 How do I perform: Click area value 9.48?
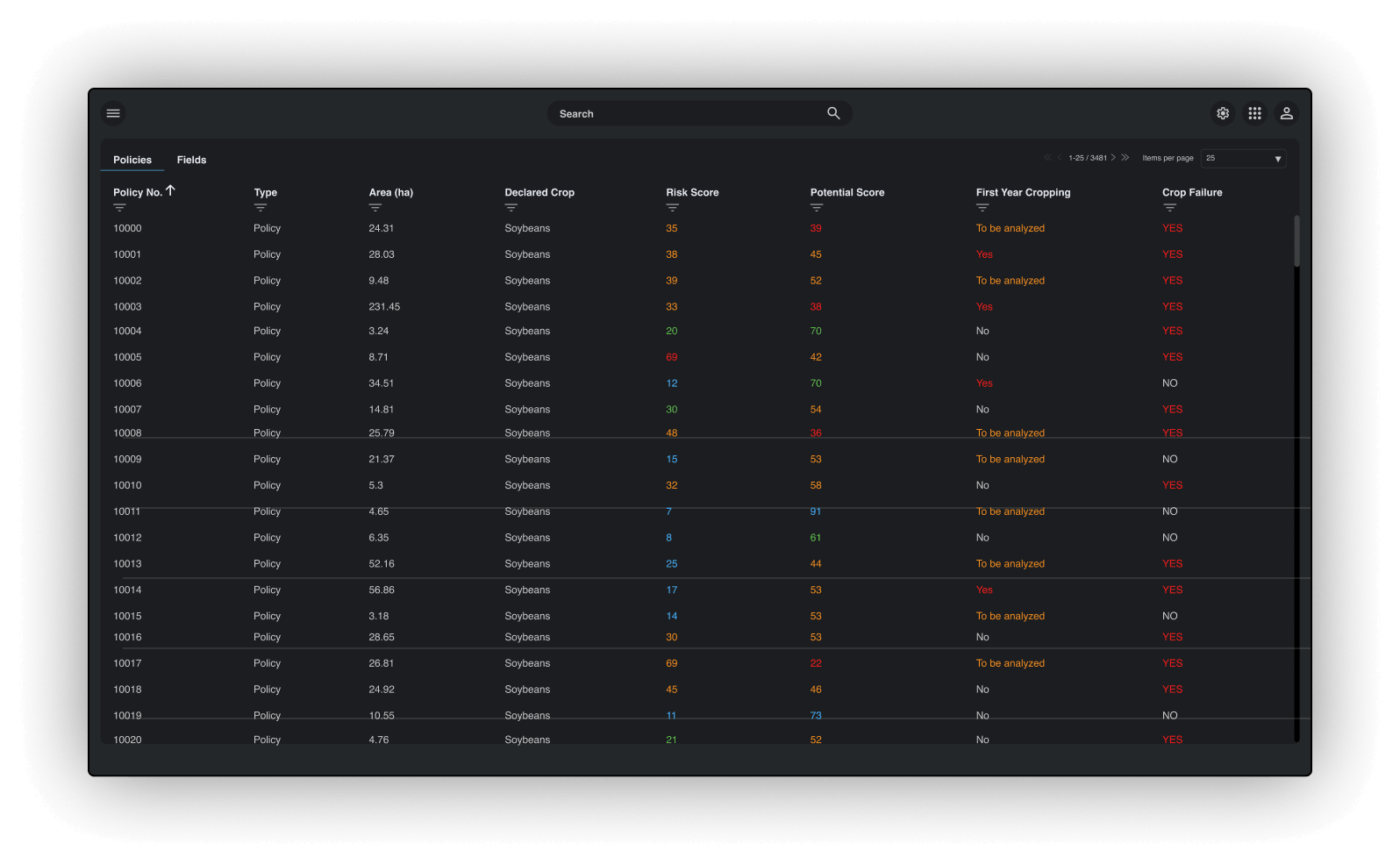pyautogui.click(x=379, y=281)
